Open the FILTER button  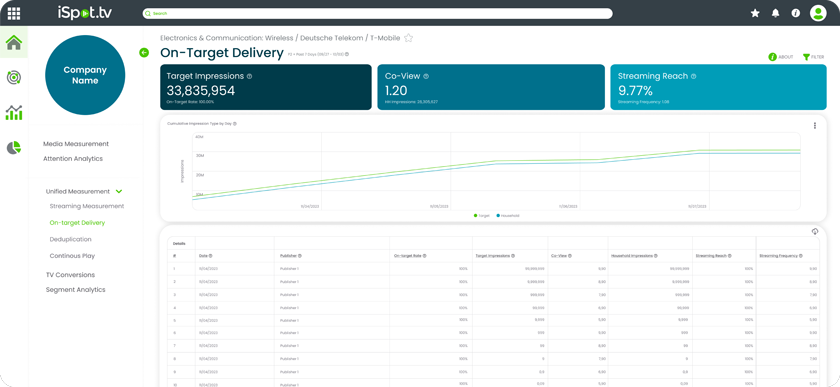tap(813, 57)
